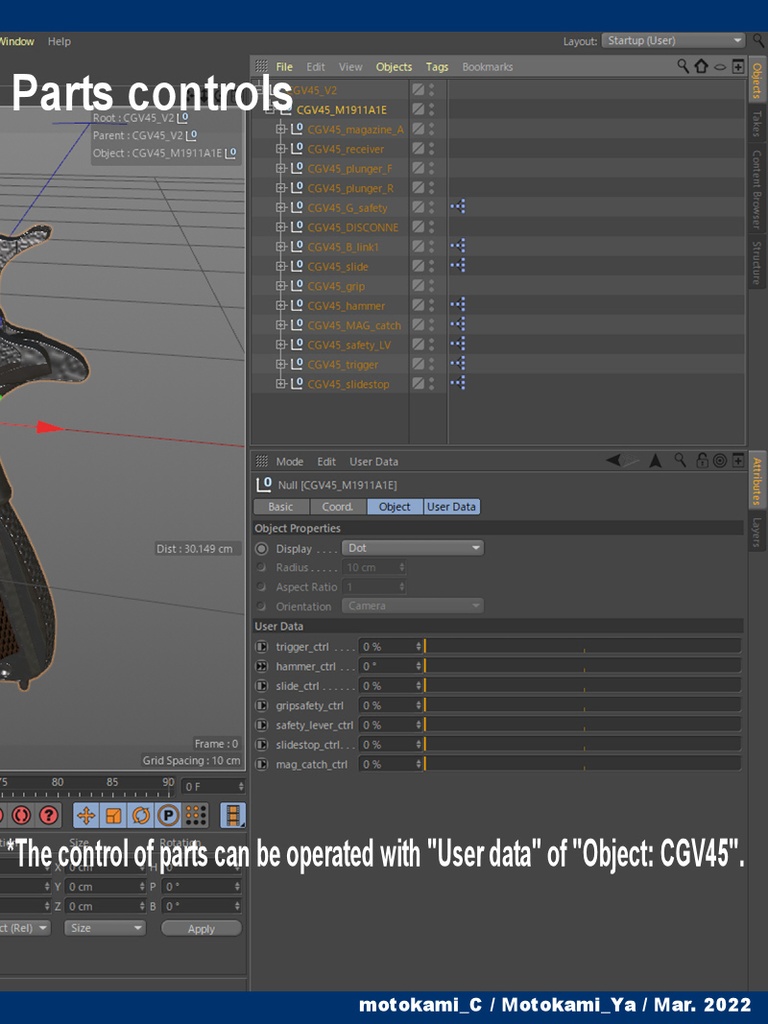Click the XPresso tag on CGV45_G_safety

(458, 207)
